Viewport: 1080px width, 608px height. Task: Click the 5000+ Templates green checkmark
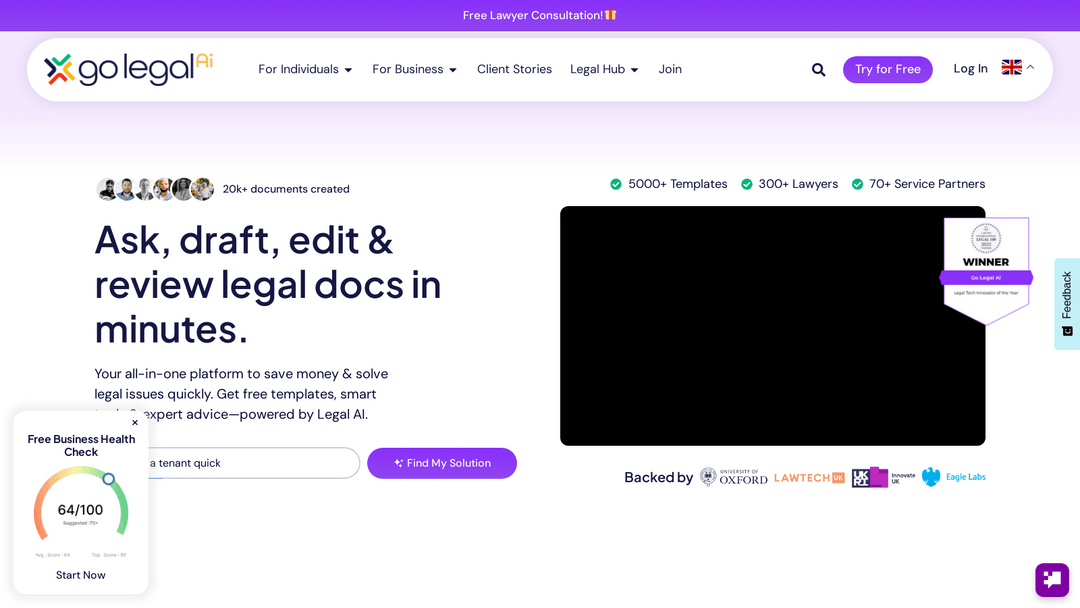[616, 184]
